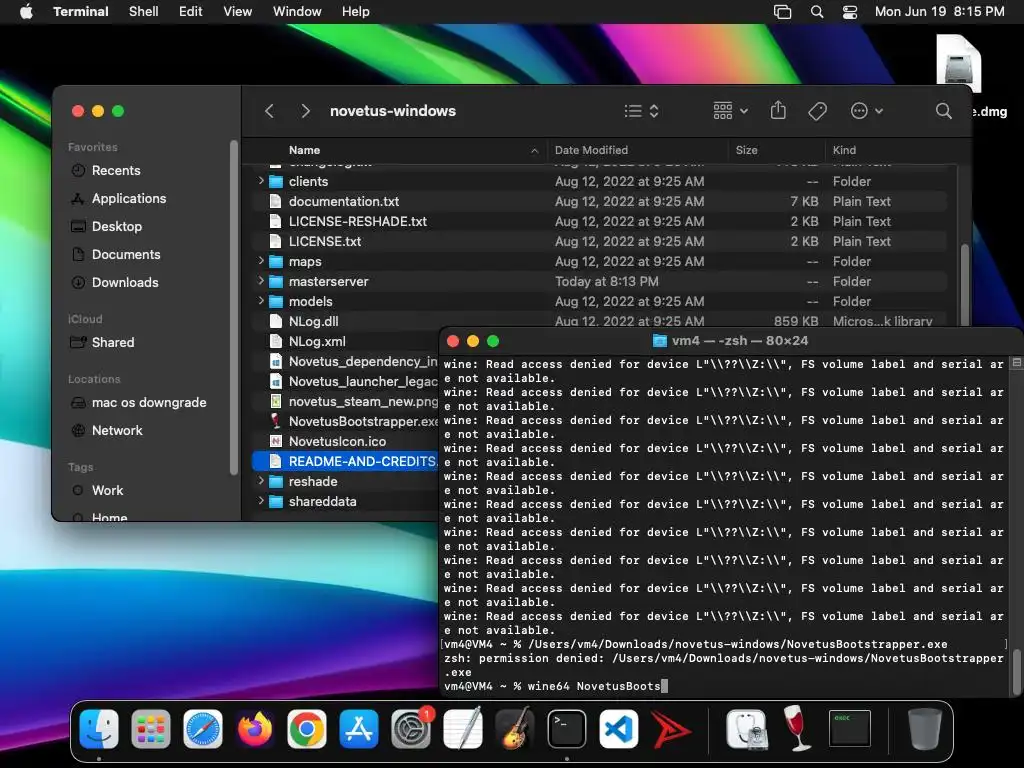Viewport: 1024px width, 768px height.
Task: Open Recents in Finder sidebar
Action: [x=115, y=170]
